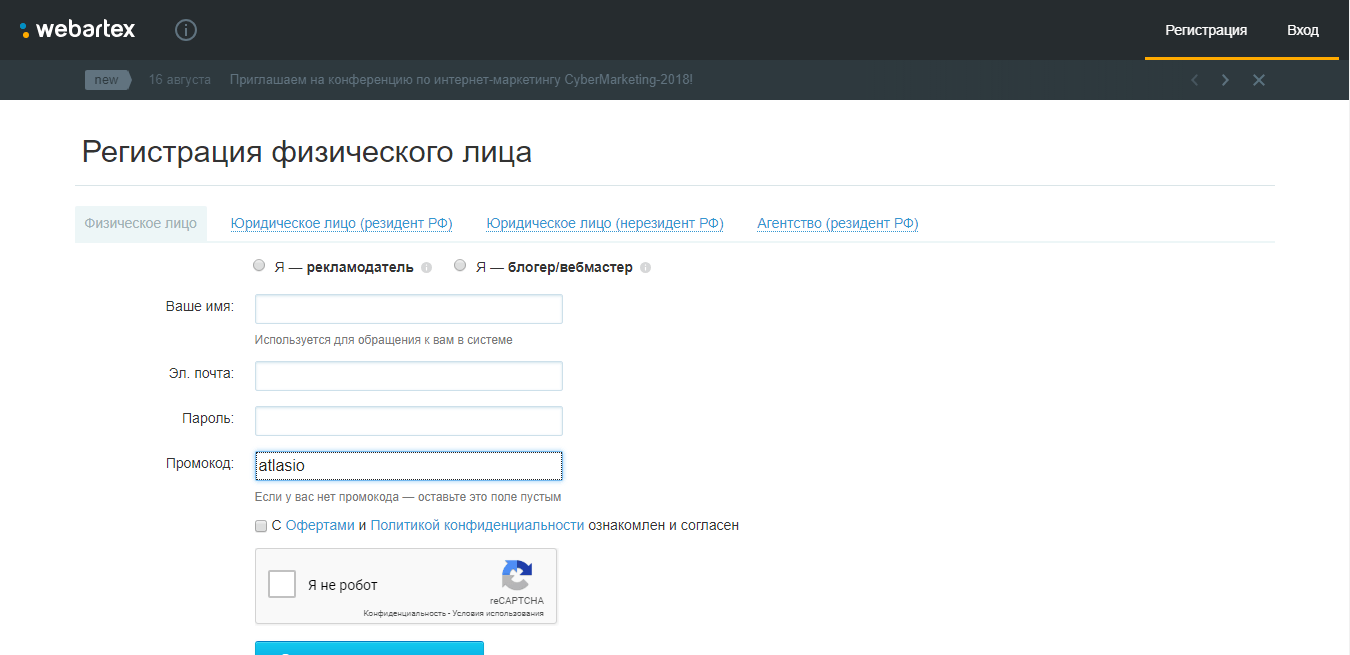This screenshot has height=655, width=1350.
Task: Select the Я — блогер/вебмастер radio button
Action: 460,266
